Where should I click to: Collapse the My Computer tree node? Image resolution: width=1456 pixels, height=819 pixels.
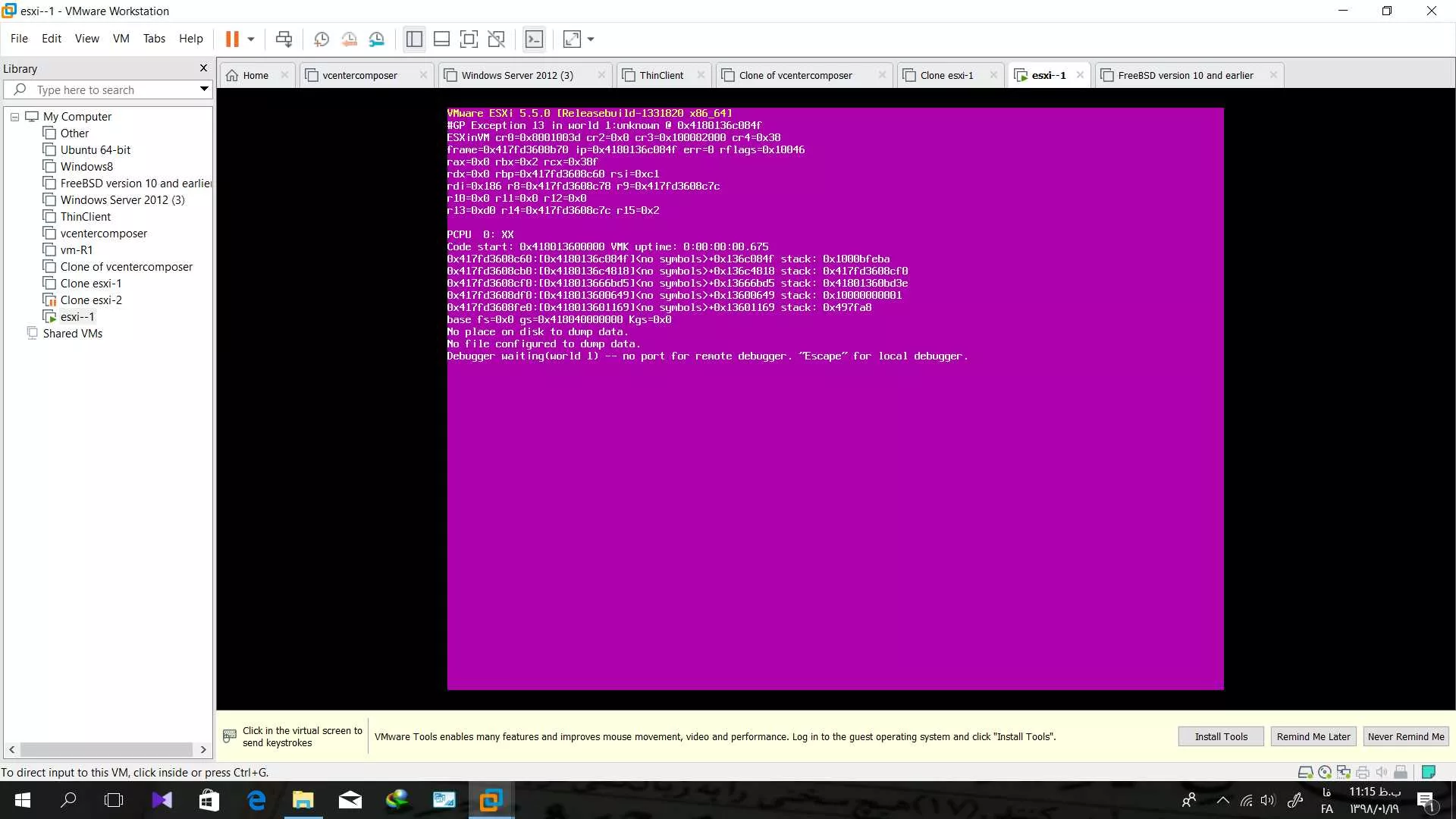point(14,117)
